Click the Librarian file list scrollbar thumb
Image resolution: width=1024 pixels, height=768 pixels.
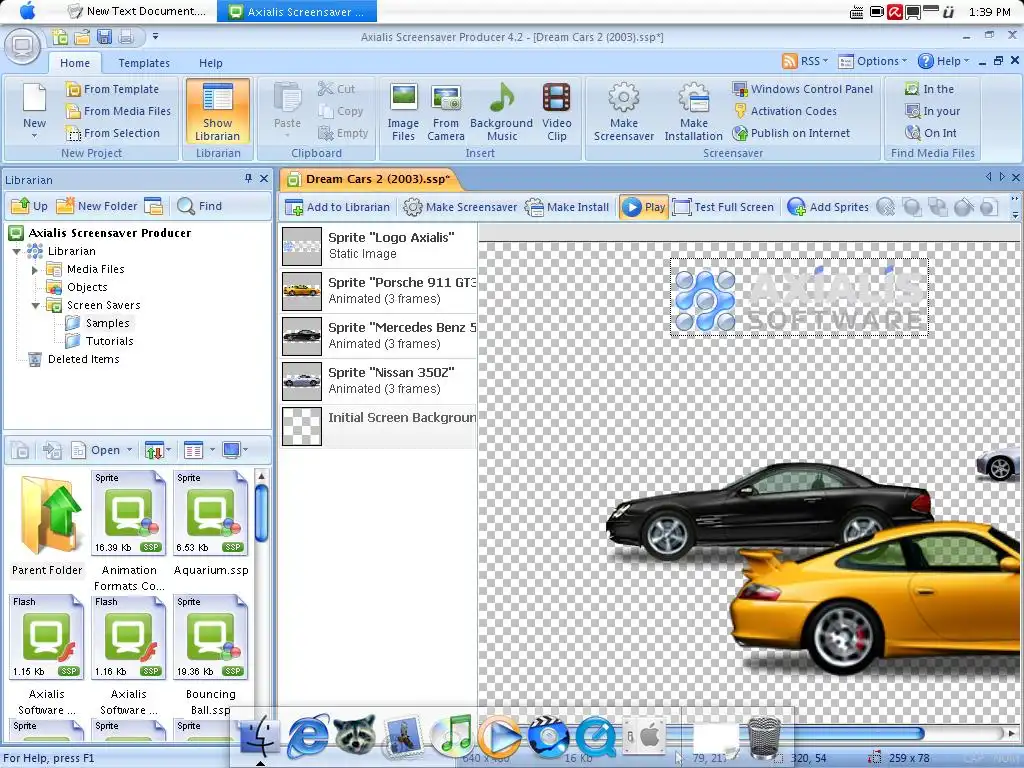click(261, 513)
